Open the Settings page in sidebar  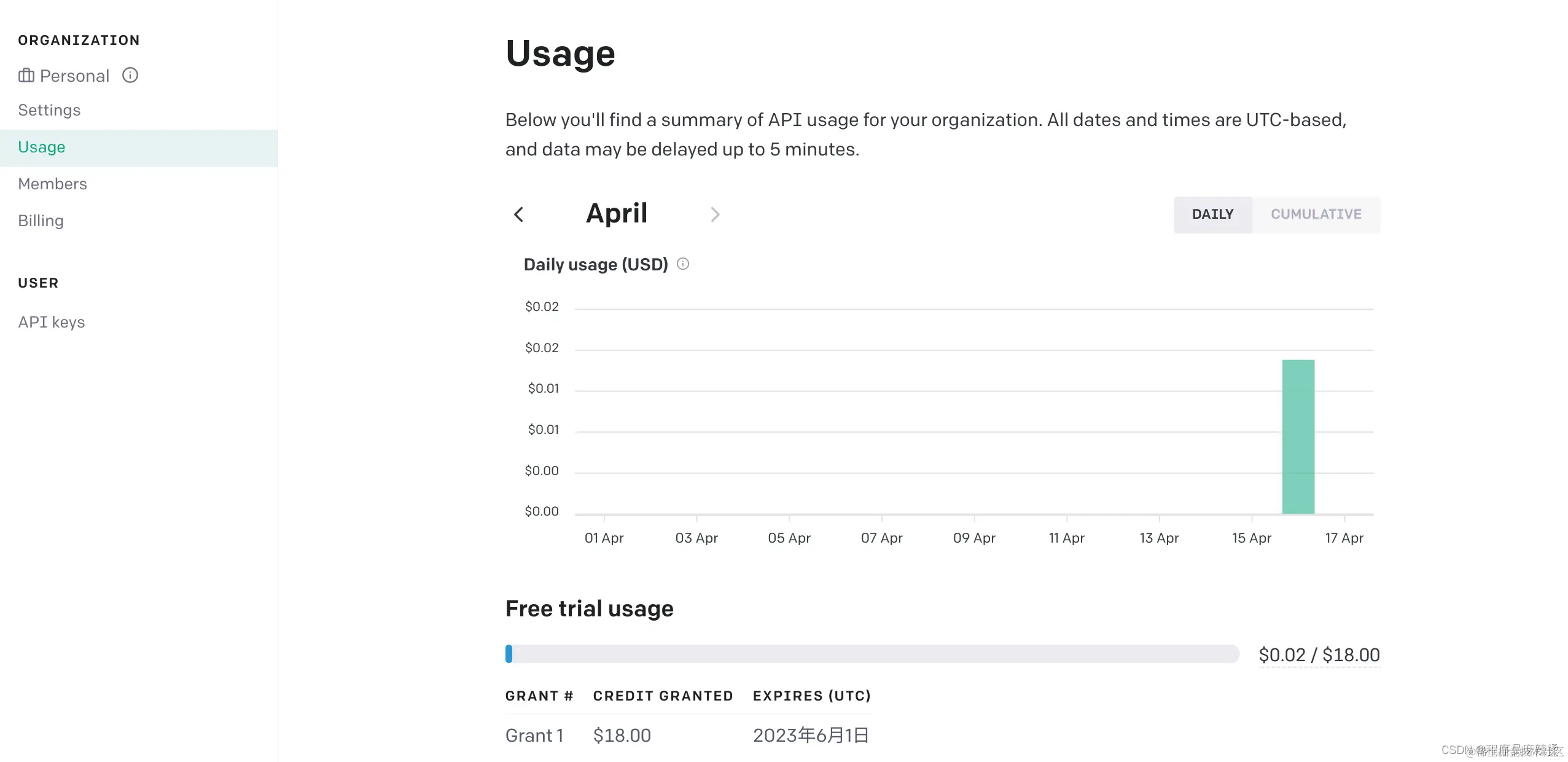pyautogui.click(x=49, y=110)
